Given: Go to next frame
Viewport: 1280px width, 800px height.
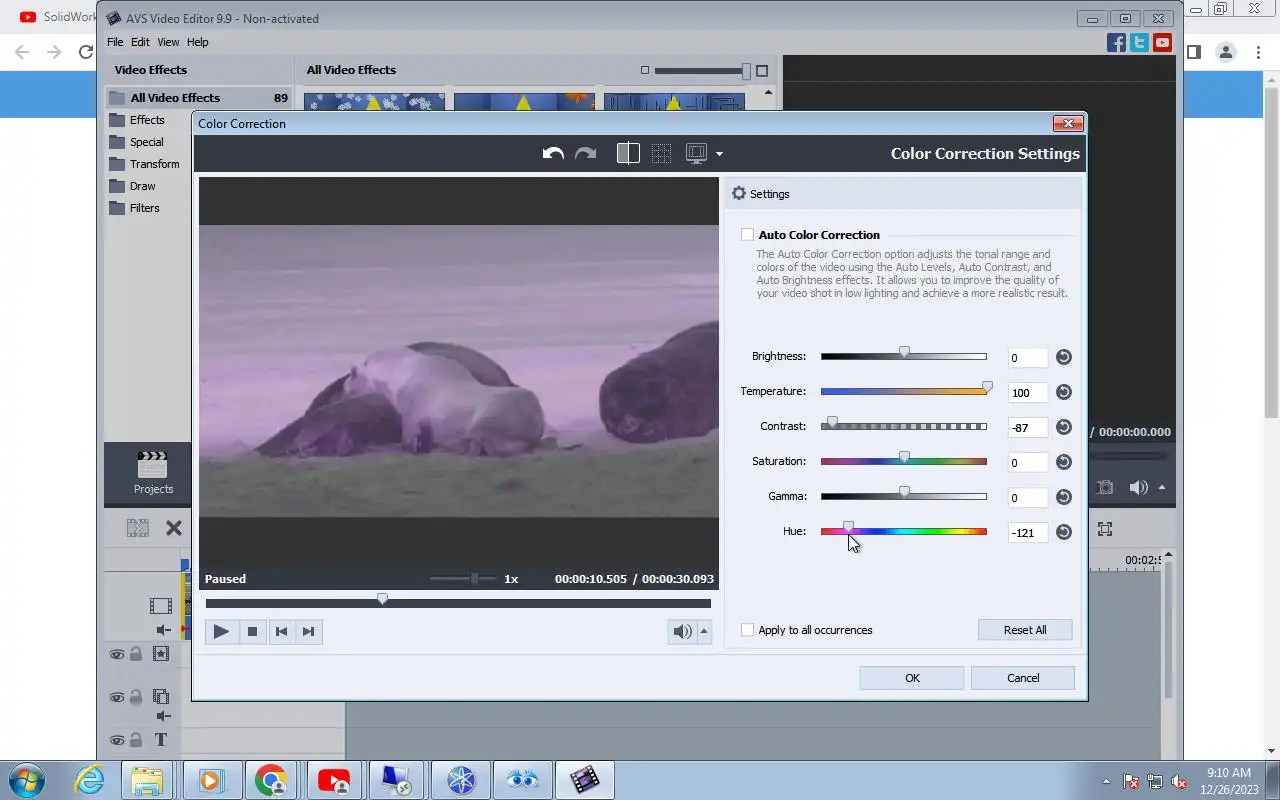Looking at the screenshot, I should click(x=309, y=631).
